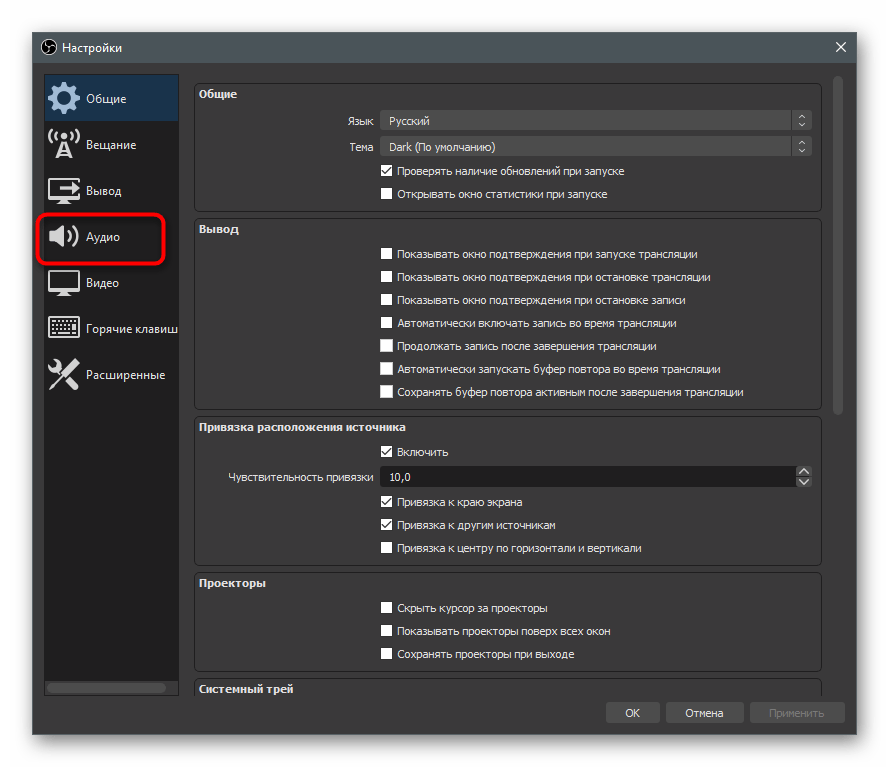Image resolution: width=889 pixels, height=767 pixels.
Task: Select the Видео monitor icon
Action: [x=64, y=283]
